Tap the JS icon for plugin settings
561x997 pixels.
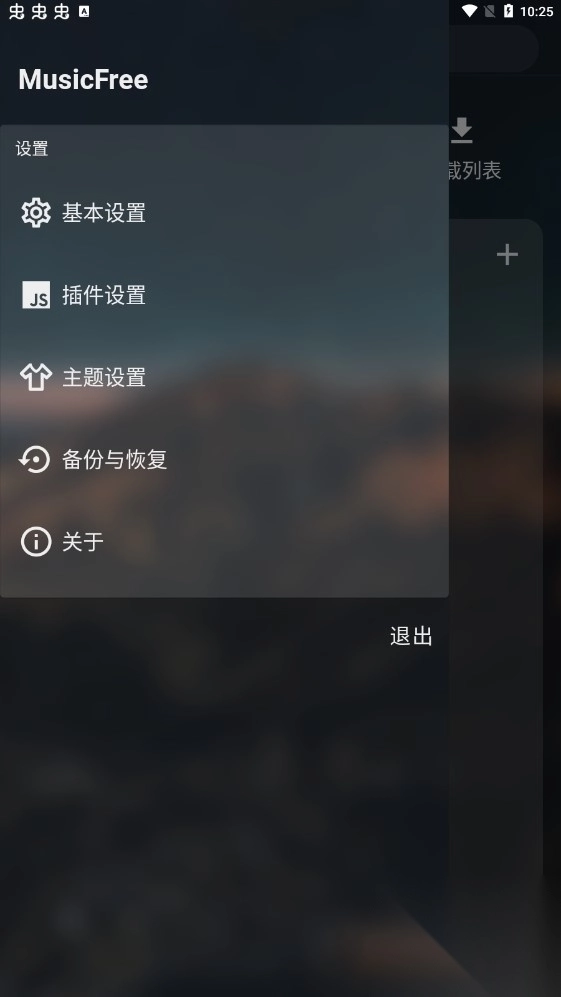[x=36, y=295]
